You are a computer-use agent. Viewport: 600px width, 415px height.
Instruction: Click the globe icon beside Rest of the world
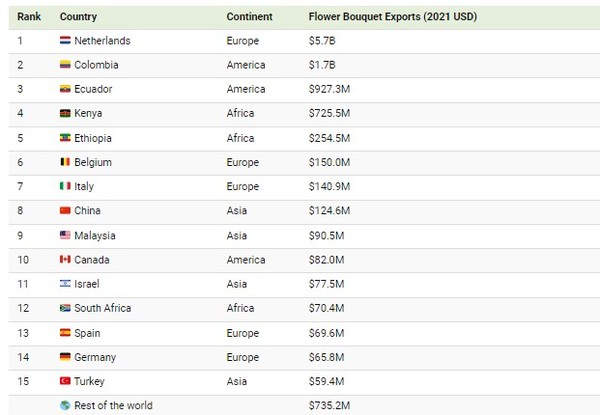click(65, 406)
